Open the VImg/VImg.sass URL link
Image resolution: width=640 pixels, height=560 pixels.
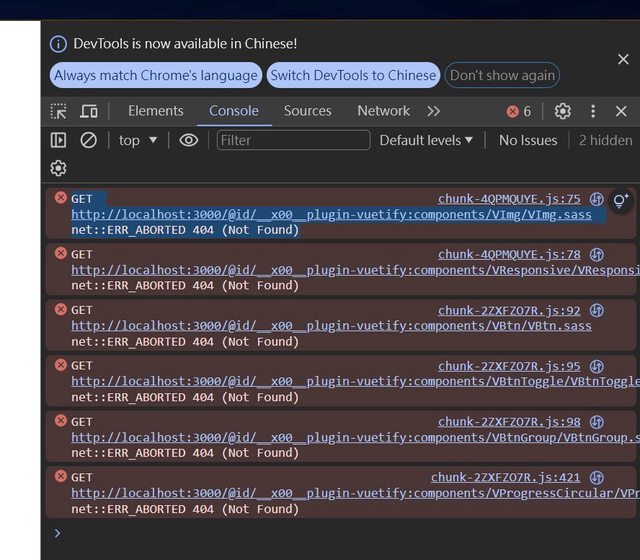click(331, 215)
